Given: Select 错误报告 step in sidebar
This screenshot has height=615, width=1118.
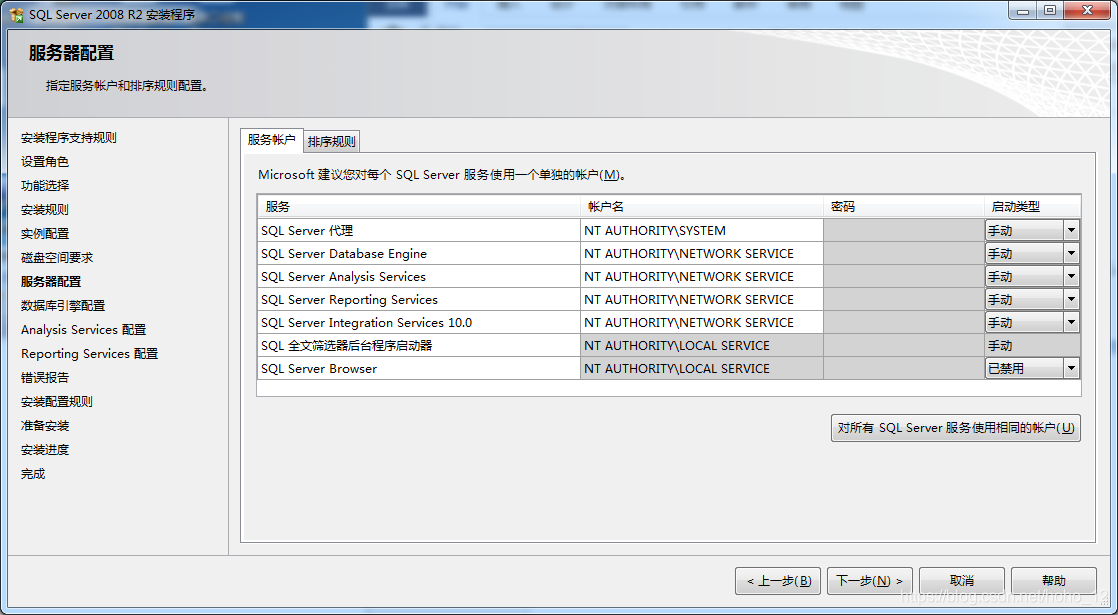Looking at the screenshot, I should click(45, 378).
